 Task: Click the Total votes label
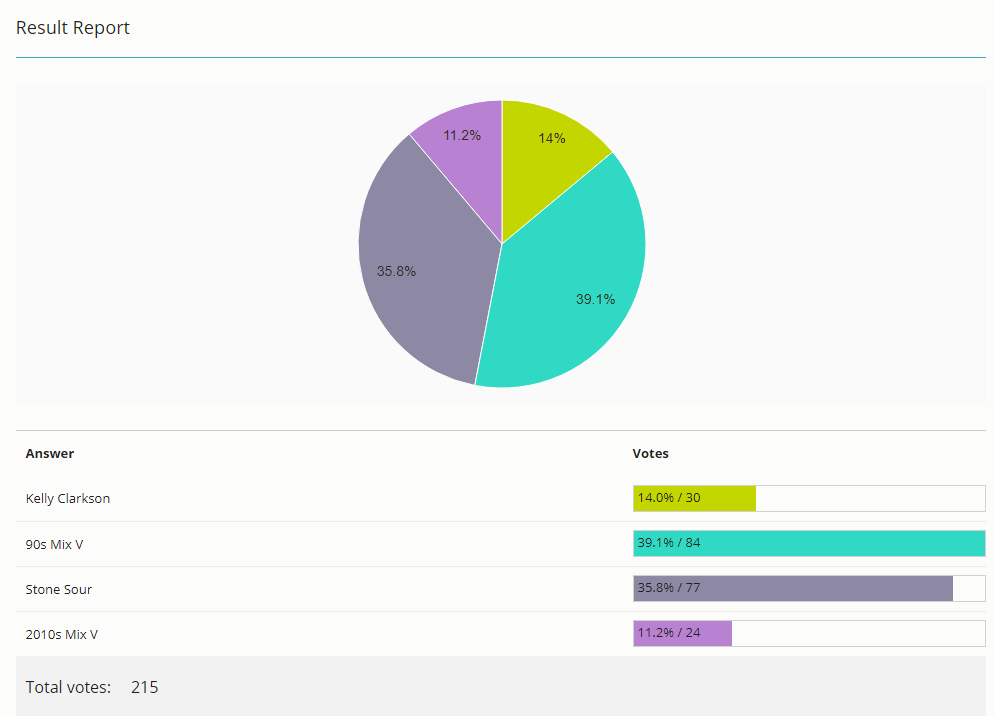coord(68,687)
